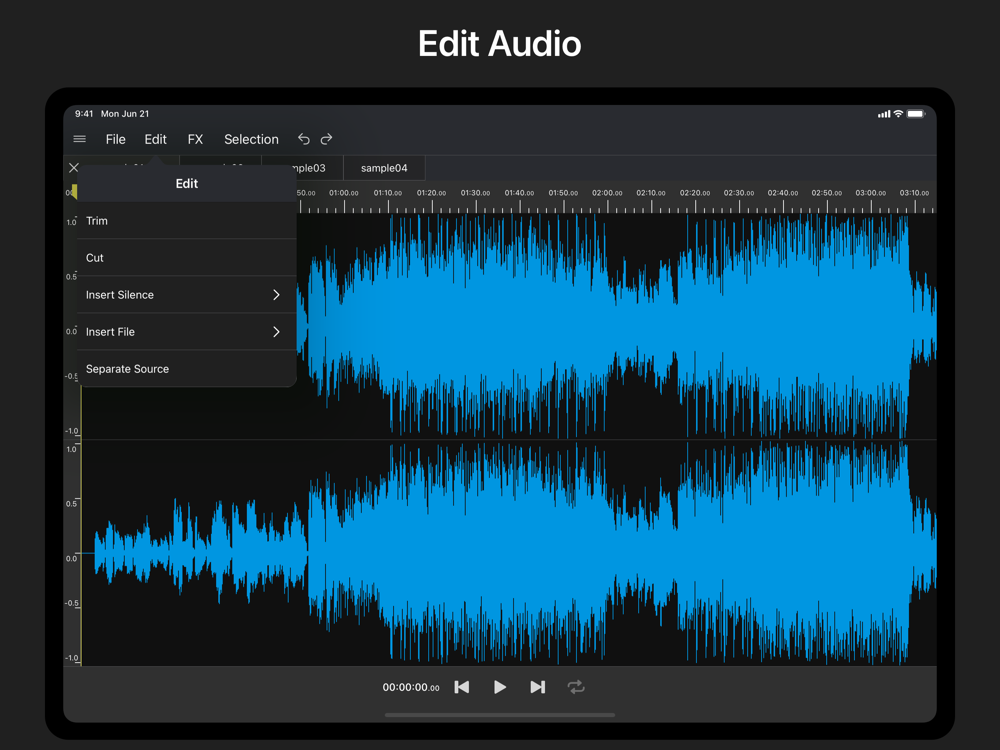Click the undo arrow icon
Viewport: 1000px width, 750px height.
coord(304,139)
